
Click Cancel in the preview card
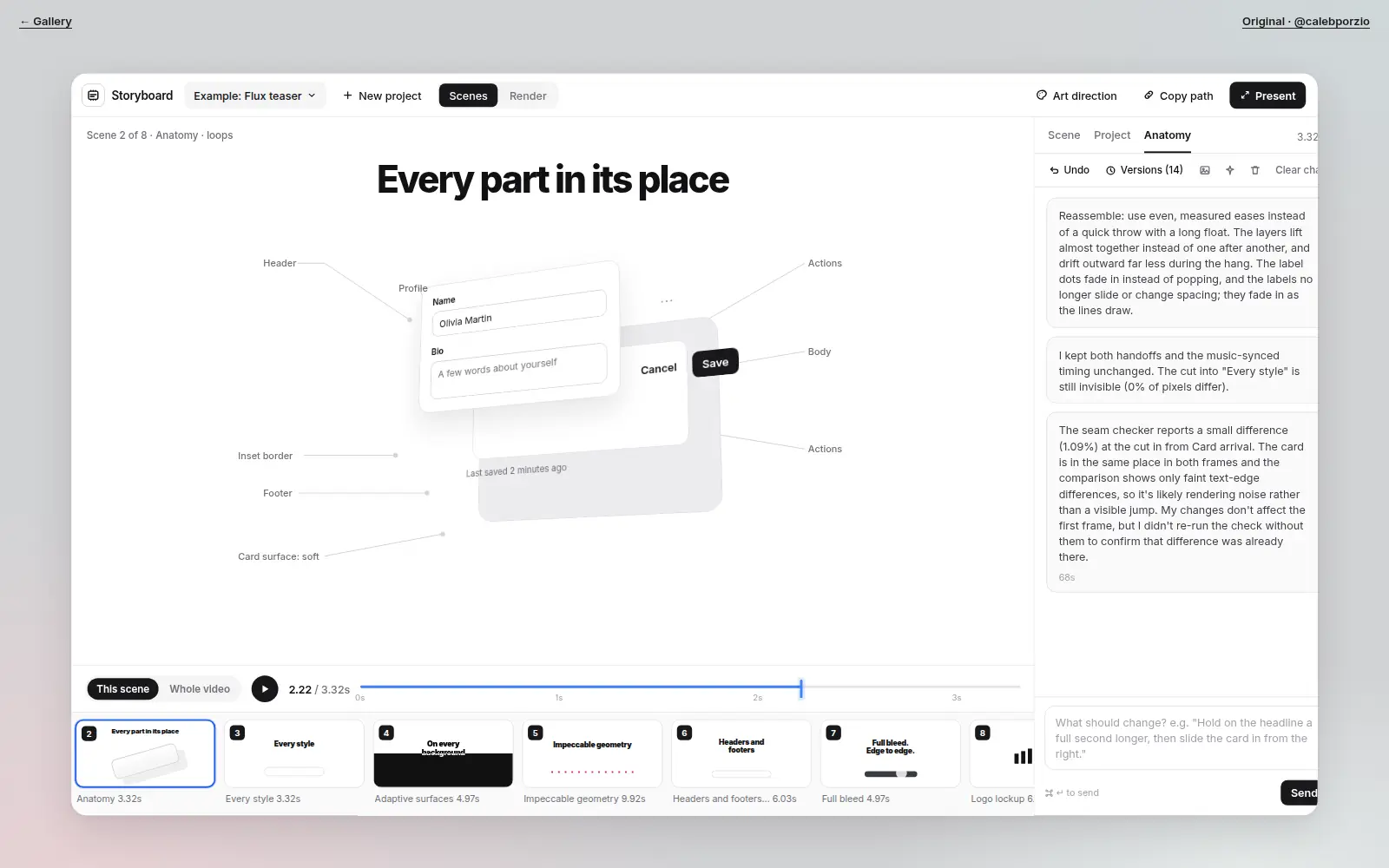click(659, 369)
